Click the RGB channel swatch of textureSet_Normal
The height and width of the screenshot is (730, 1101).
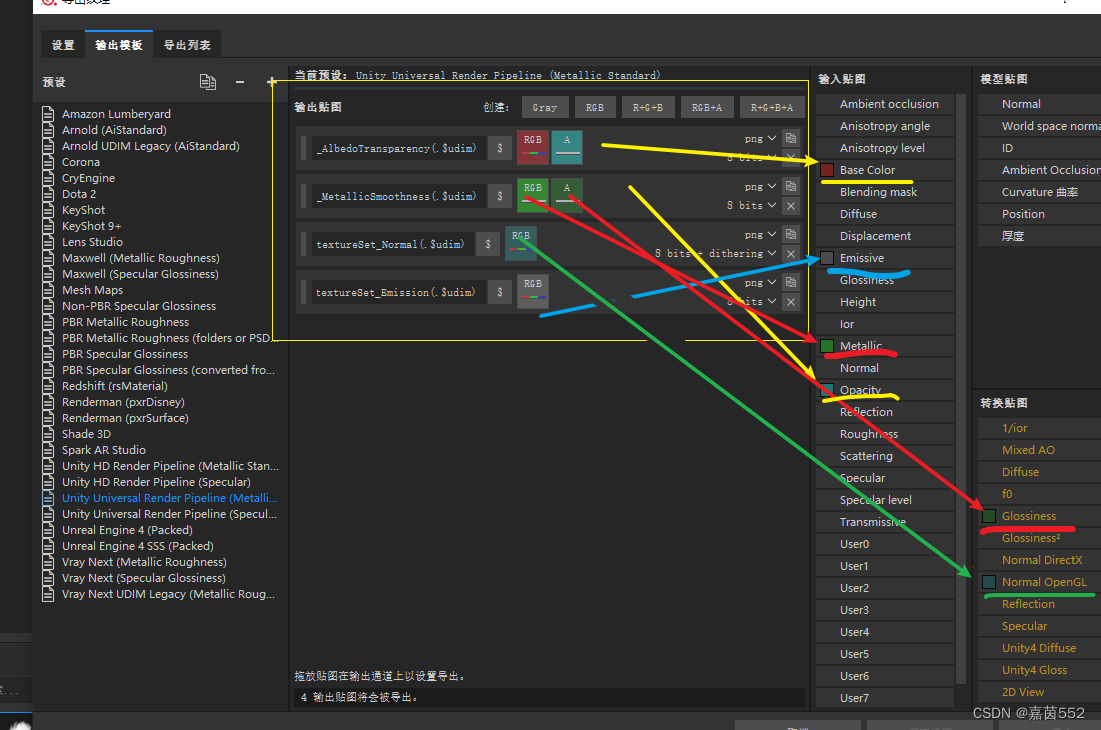(x=521, y=244)
